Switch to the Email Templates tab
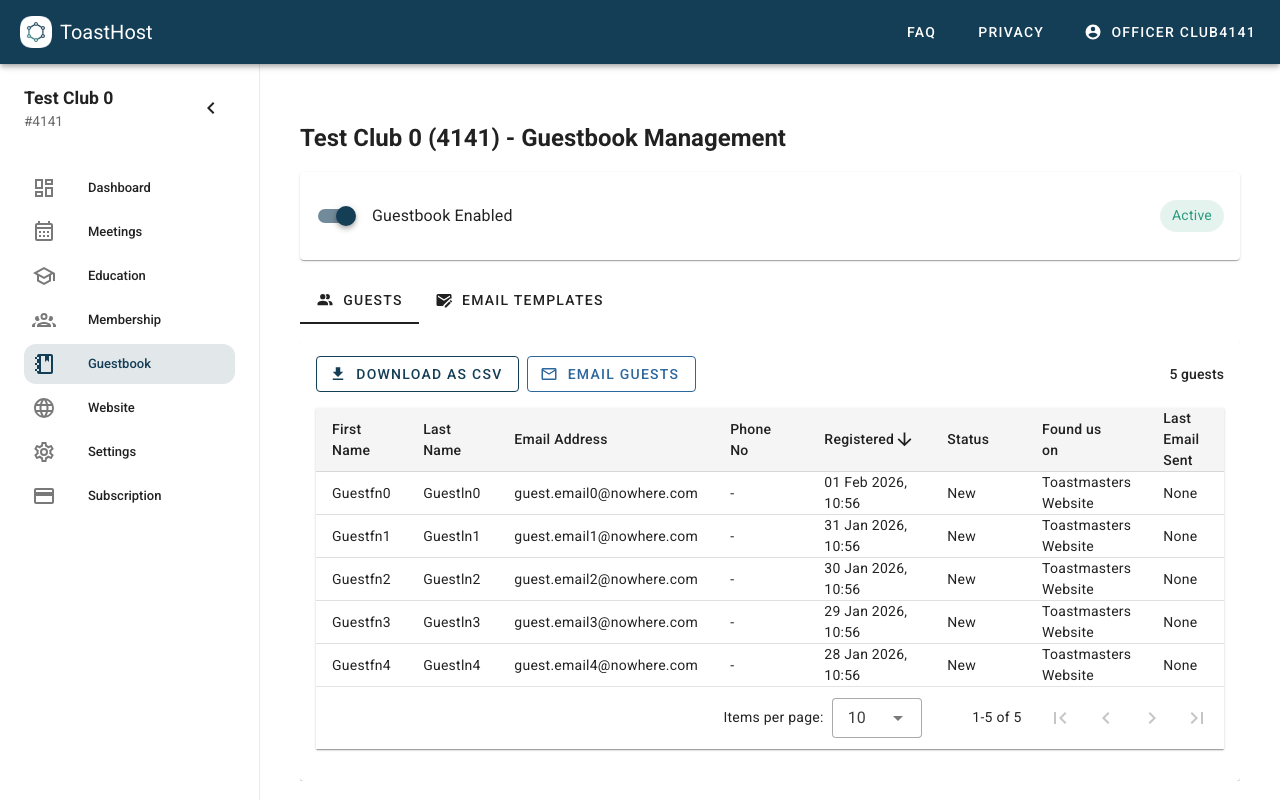Viewport: 1280px width, 800px height. coord(519,300)
